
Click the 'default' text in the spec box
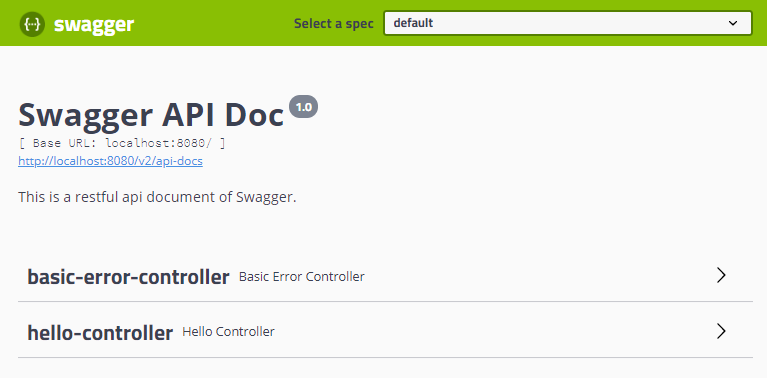413,23
